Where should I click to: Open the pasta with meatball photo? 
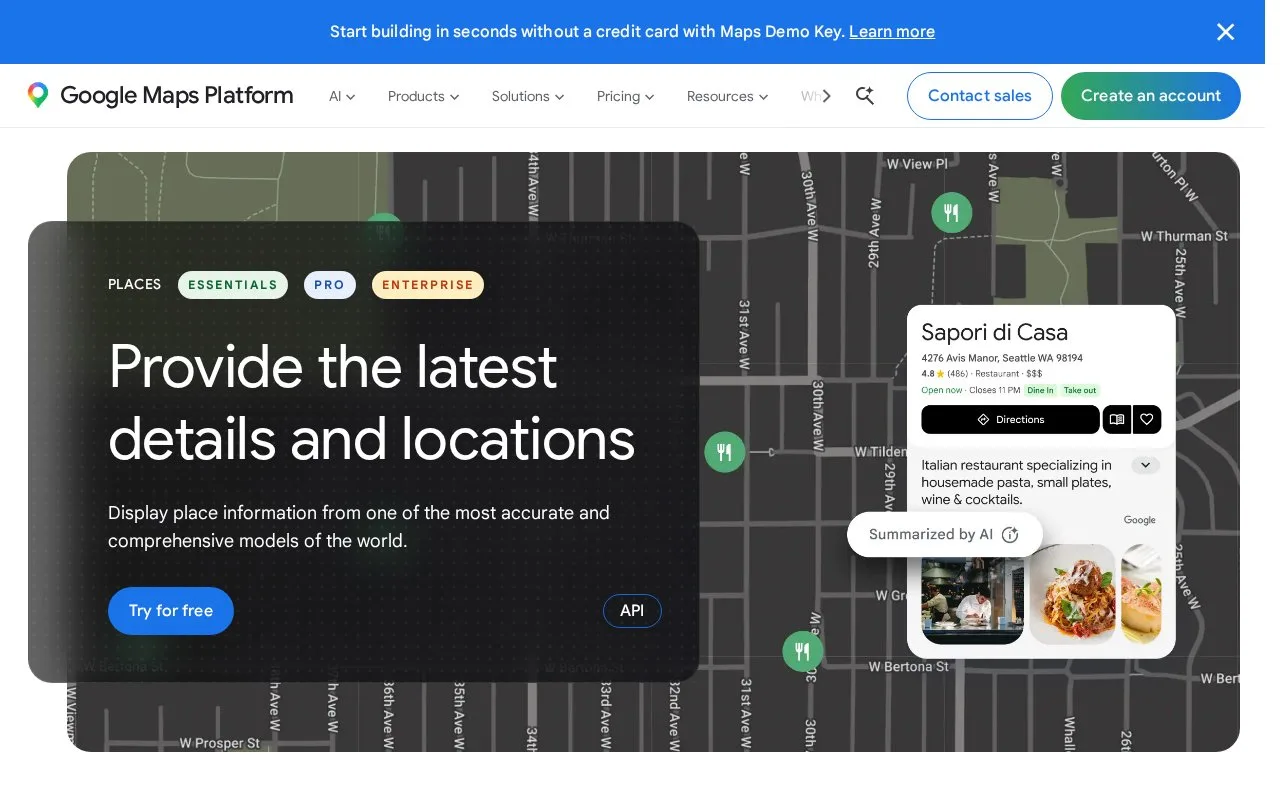(x=1072, y=594)
